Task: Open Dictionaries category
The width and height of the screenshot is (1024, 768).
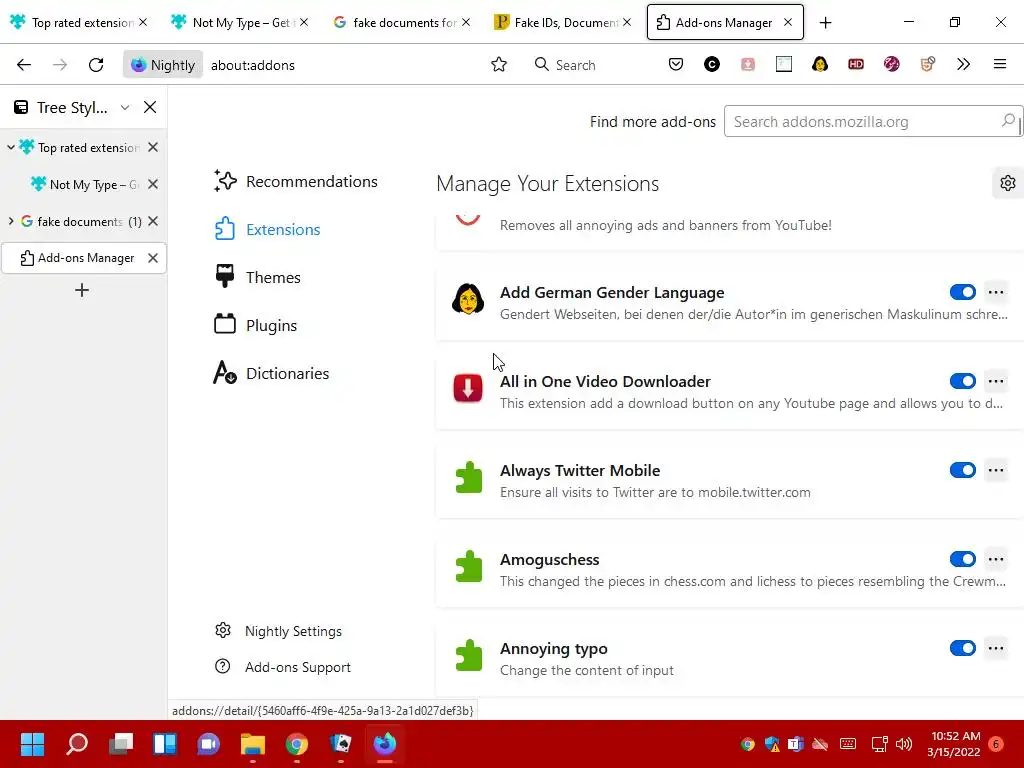Action: [x=271, y=374]
